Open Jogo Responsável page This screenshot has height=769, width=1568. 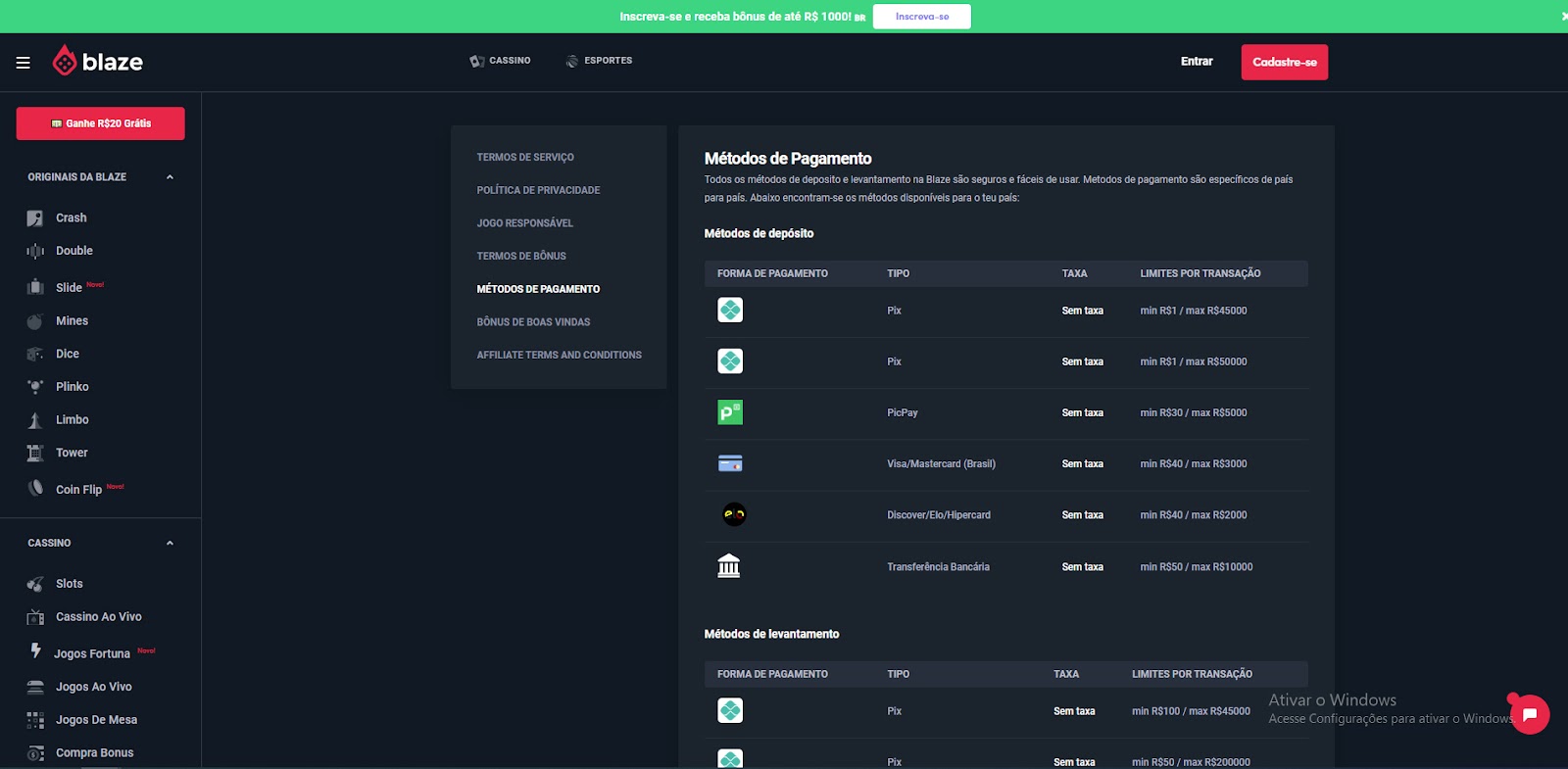524,223
